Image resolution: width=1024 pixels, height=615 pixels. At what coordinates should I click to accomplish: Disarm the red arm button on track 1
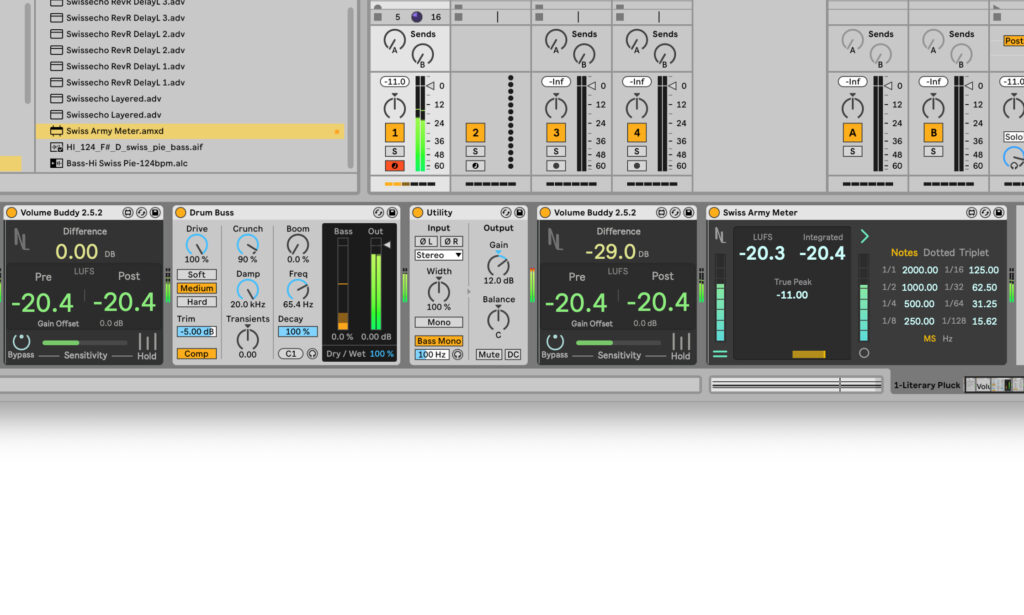point(394,166)
